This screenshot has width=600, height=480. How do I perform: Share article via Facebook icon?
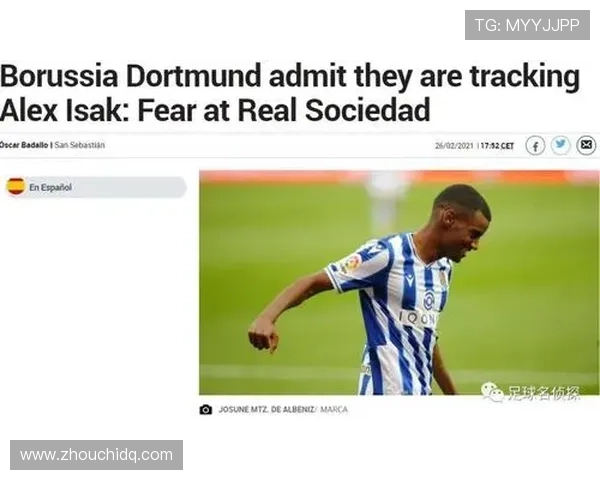tap(535, 146)
